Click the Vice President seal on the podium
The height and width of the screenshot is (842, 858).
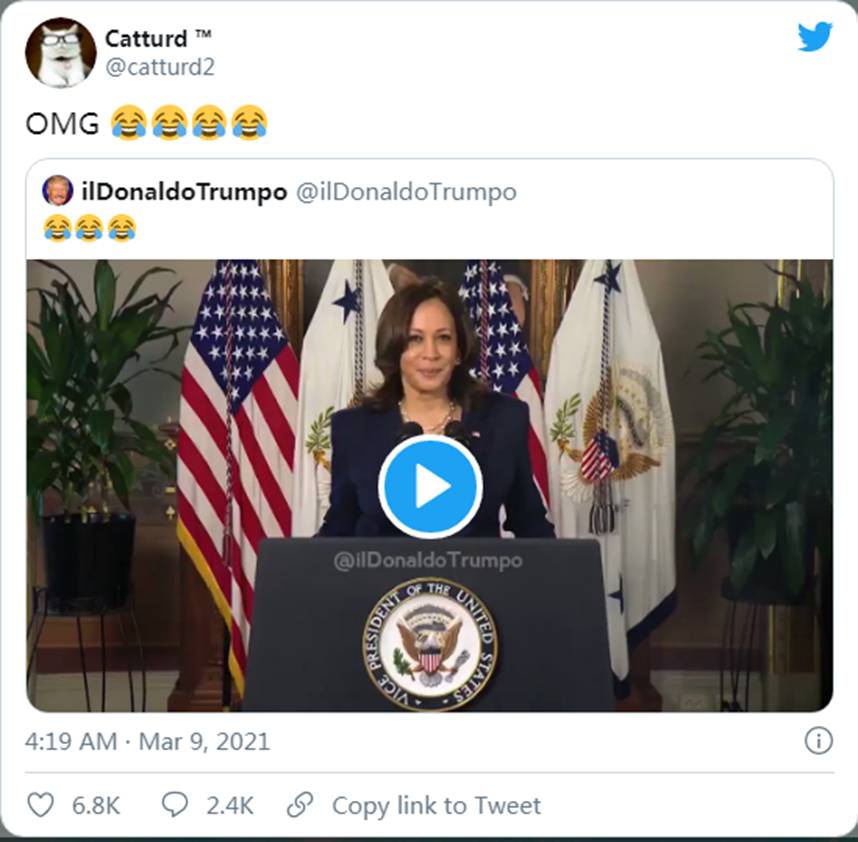[x=430, y=643]
